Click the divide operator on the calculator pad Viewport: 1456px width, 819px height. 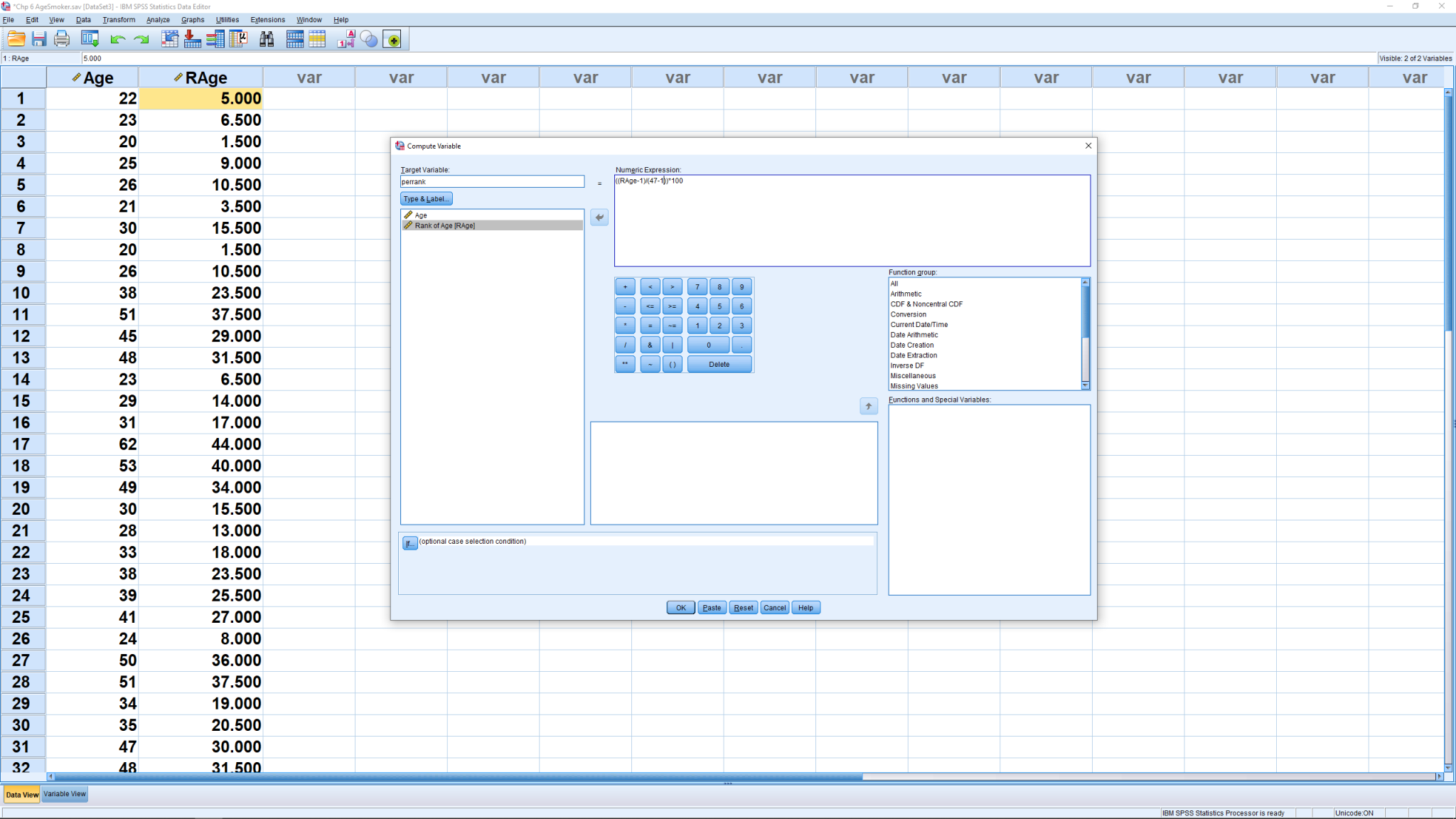(625, 345)
